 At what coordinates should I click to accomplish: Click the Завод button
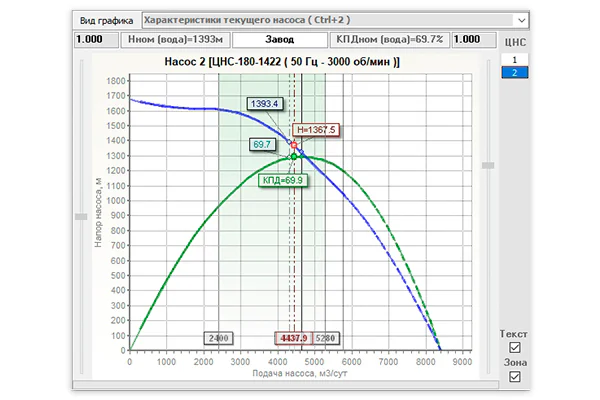pyautogui.click(x=280, y=39)
